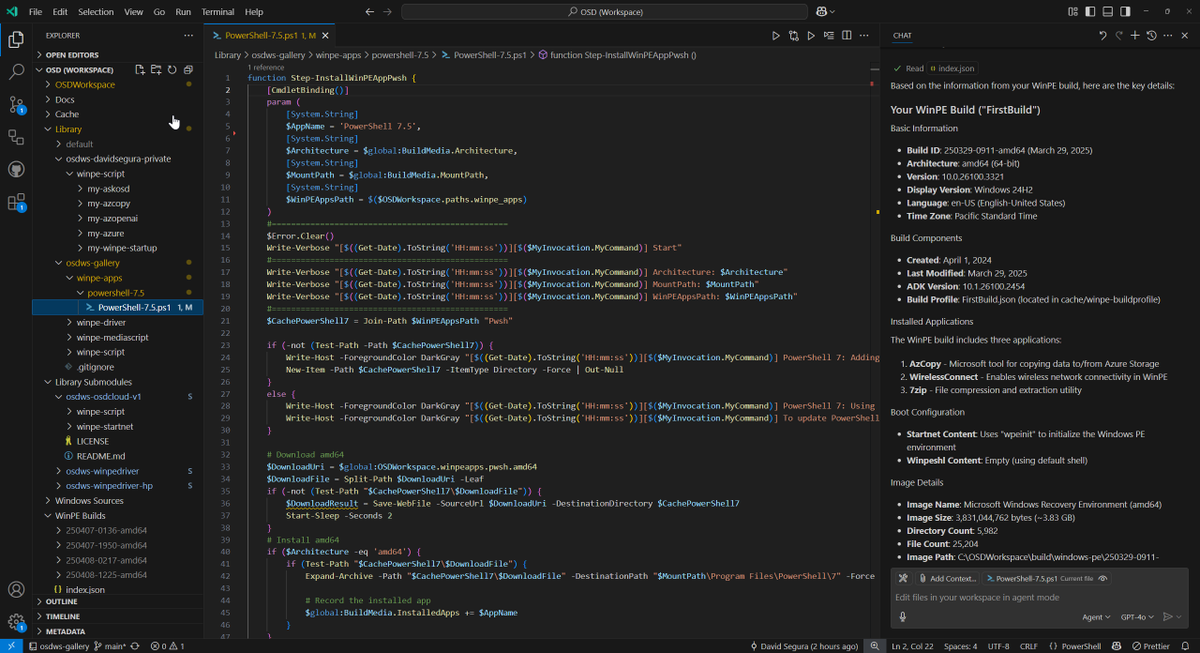Start voice chat with microphone icon
The image size is (1200, 653).
pos(903,617)
